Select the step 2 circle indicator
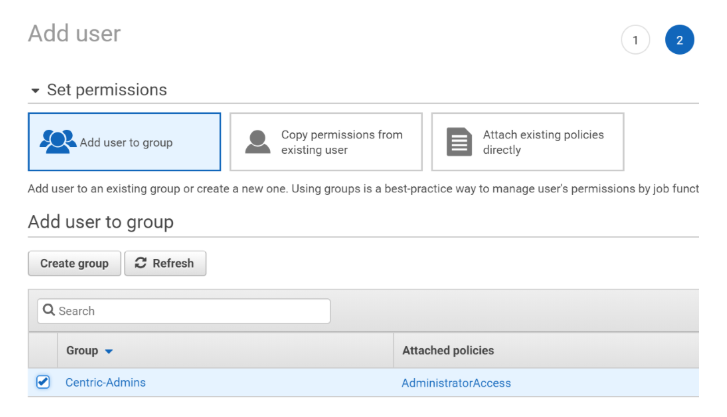 679,40
